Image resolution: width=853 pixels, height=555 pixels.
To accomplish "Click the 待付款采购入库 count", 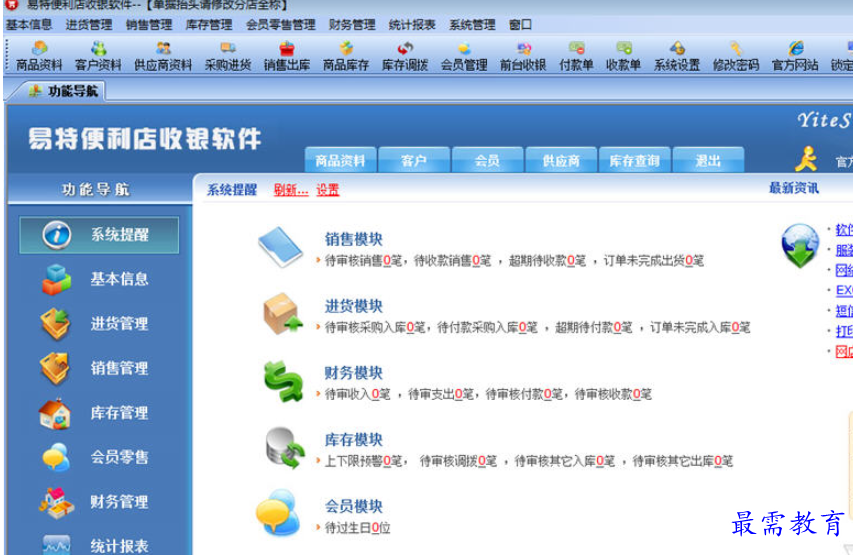I will 522,328.
